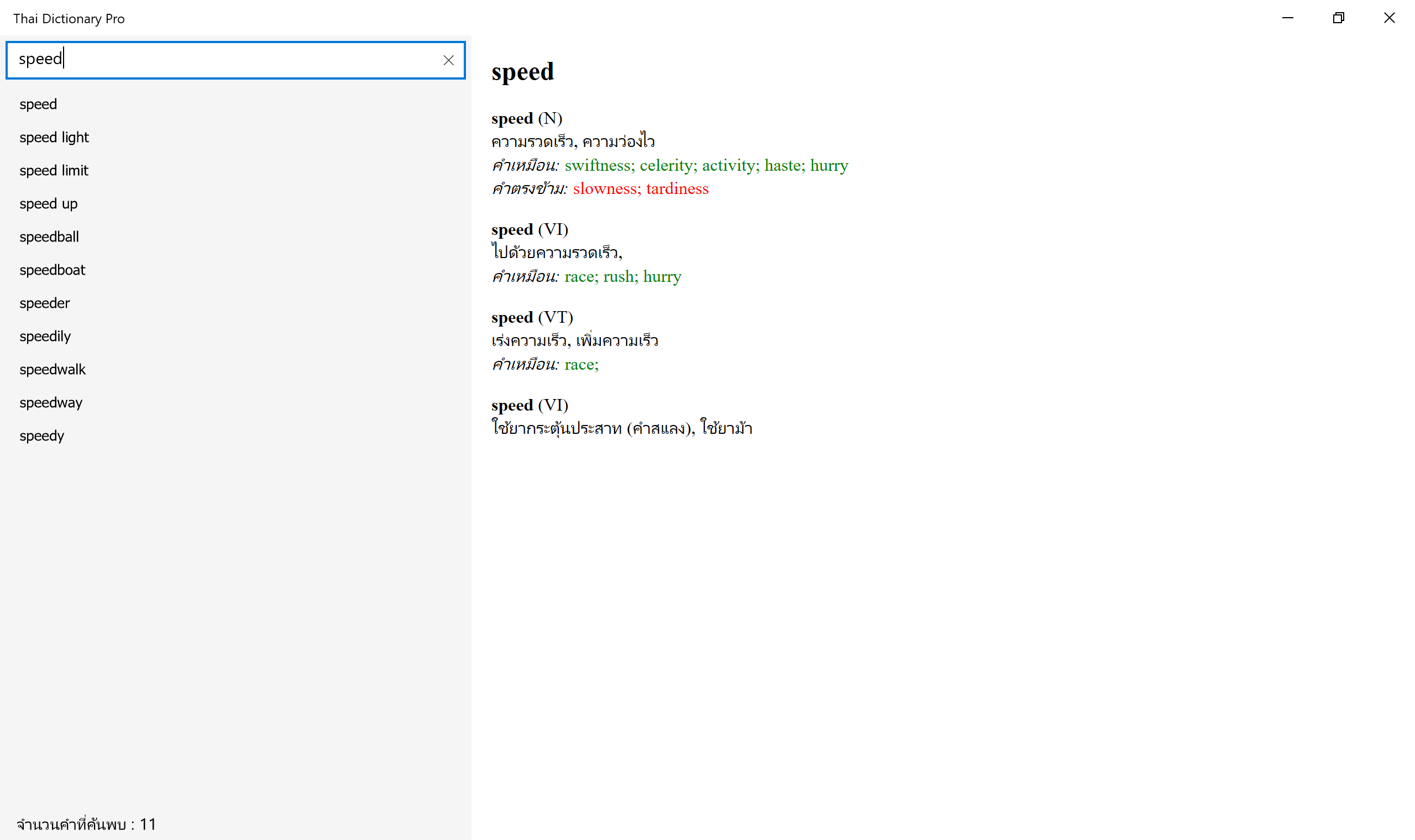This screenshot has width=1415, height=840.
Task: Open the 'speedwalk' entry
Action: [x=52, y=370]
